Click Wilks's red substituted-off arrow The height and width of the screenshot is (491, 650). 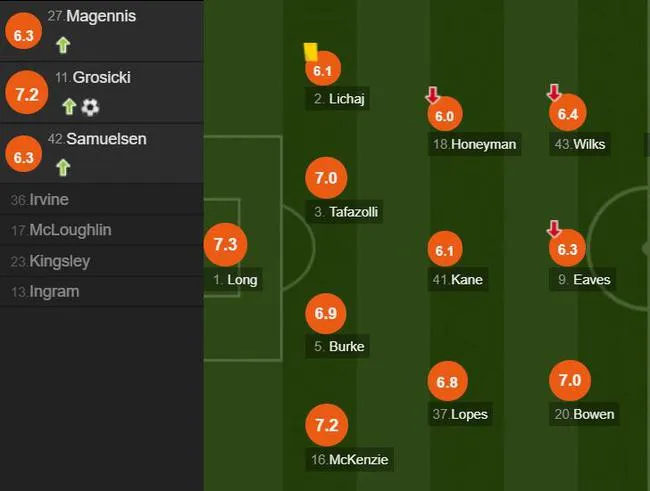click(554, 92)
